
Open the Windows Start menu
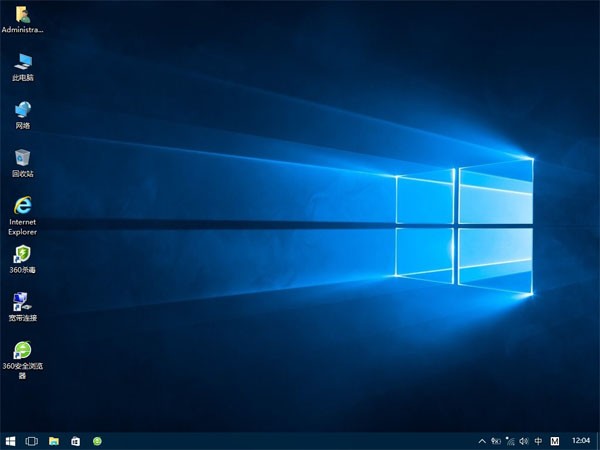point(10,441)
